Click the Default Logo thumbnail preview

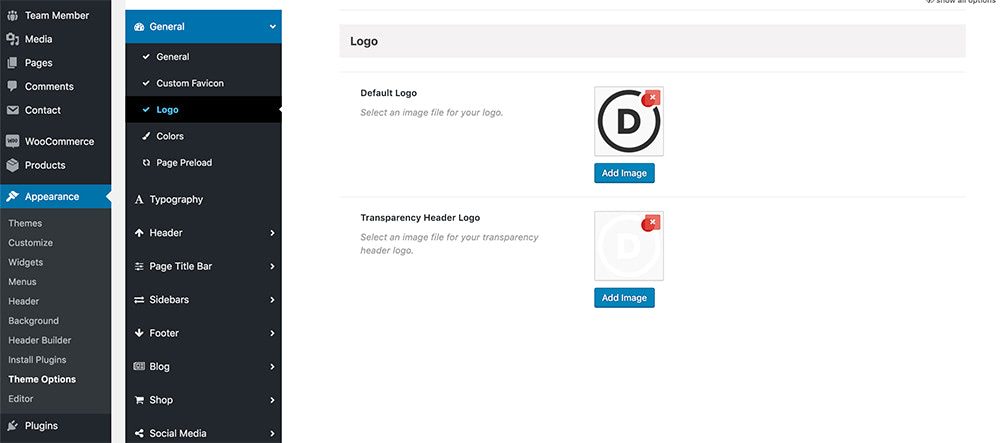[x=629, y=121]
